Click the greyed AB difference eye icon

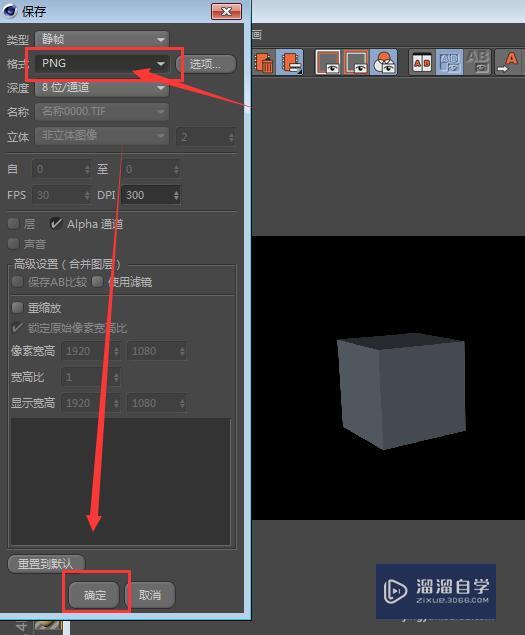pyautogui.click(x=477, y=62)
